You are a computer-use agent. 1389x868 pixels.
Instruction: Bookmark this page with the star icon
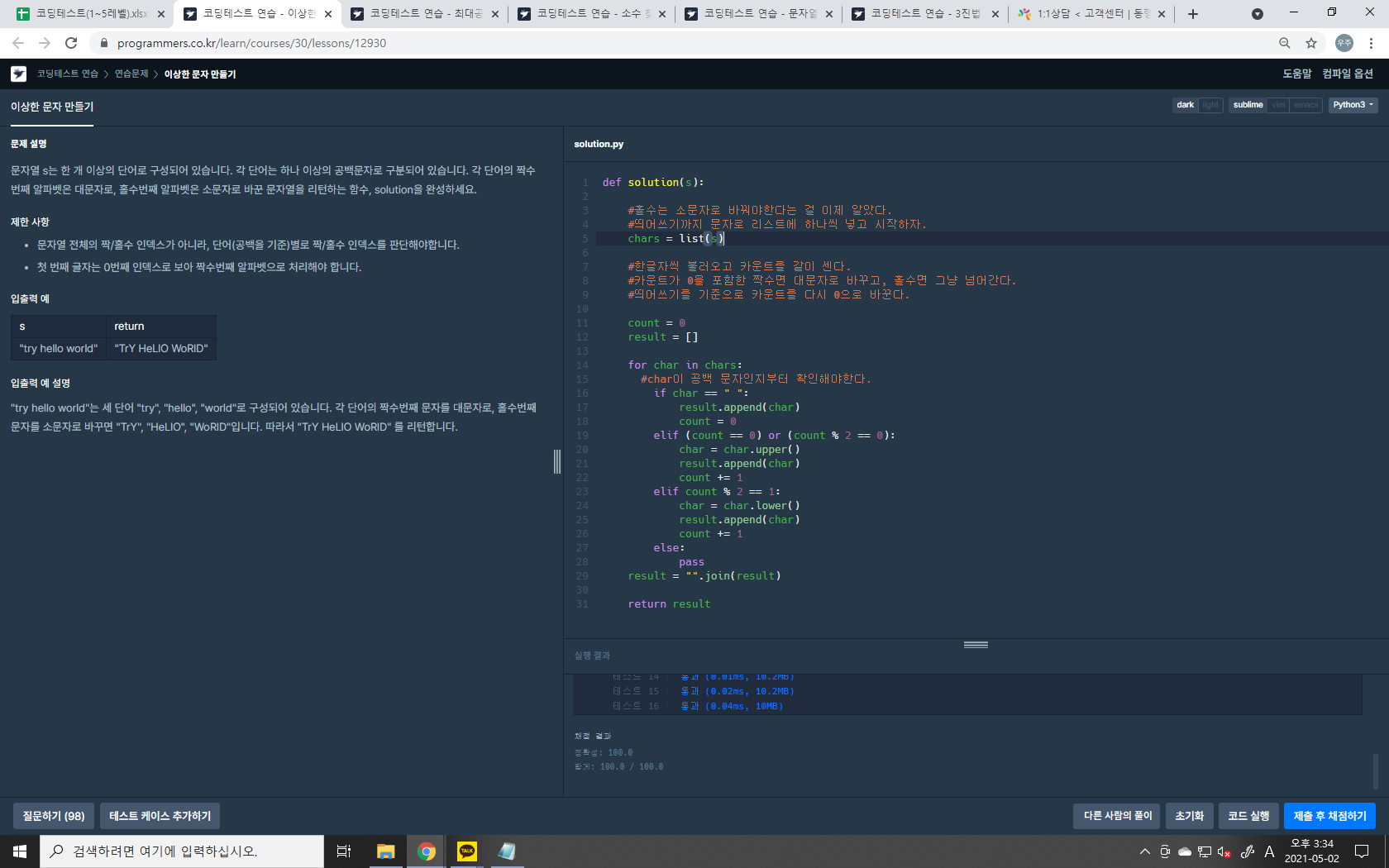coord(1311,43)
